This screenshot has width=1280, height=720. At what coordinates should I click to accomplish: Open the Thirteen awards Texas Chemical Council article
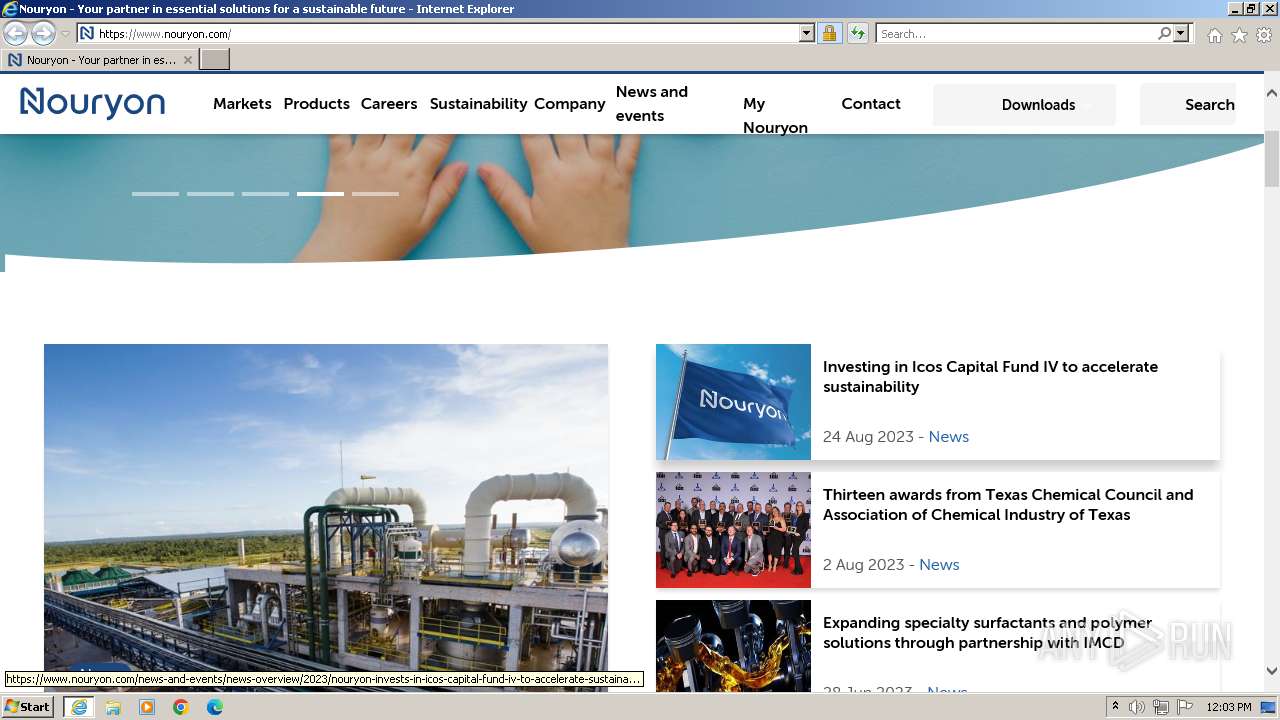coord(1008,505)
